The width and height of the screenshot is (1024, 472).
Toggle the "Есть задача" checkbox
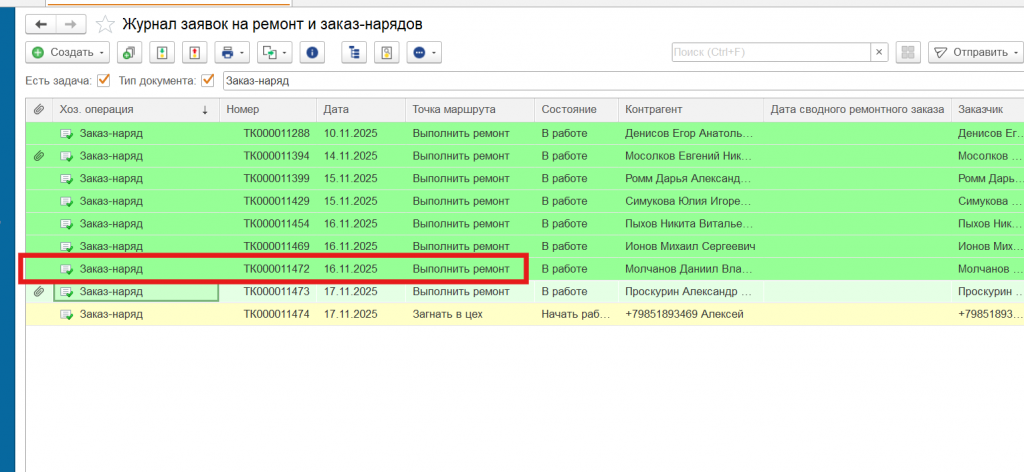103,81
